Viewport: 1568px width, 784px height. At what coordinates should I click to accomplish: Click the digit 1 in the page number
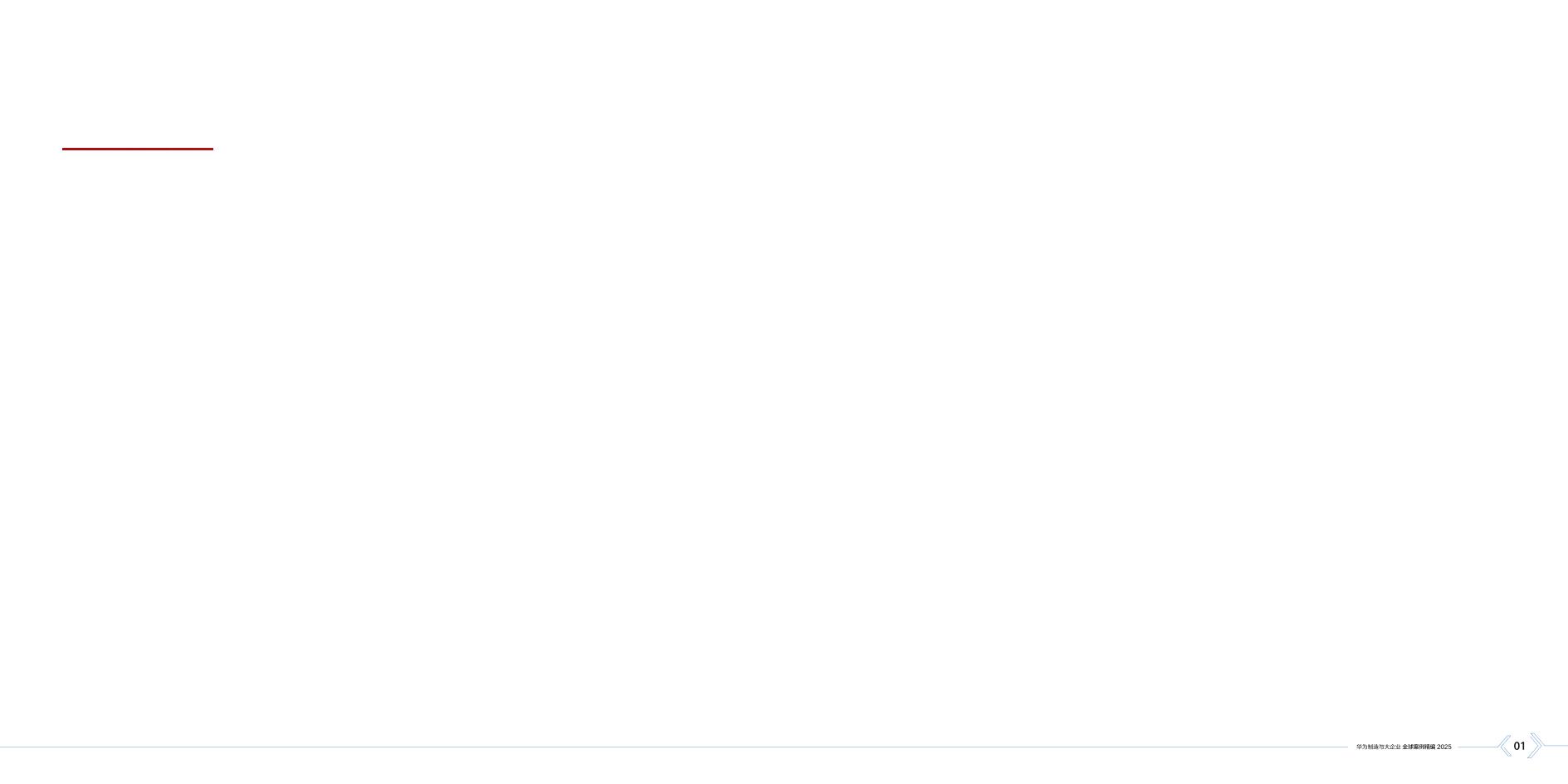pos(1523,746)
